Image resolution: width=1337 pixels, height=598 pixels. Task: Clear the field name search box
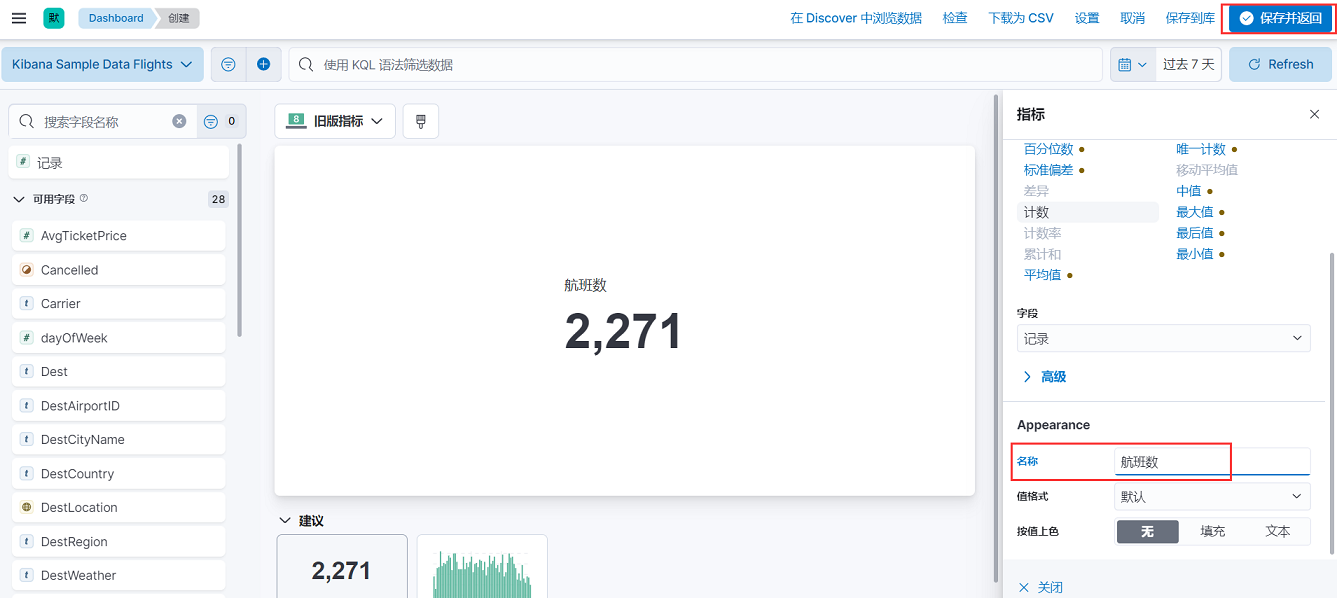(179, 121)
